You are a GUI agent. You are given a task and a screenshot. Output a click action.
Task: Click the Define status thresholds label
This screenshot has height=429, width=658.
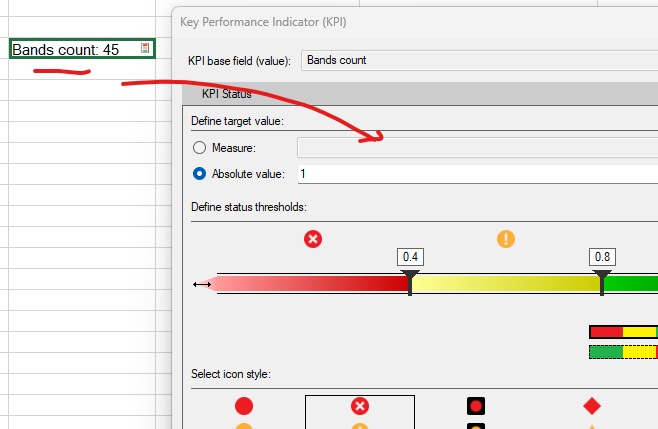(249, 207)
